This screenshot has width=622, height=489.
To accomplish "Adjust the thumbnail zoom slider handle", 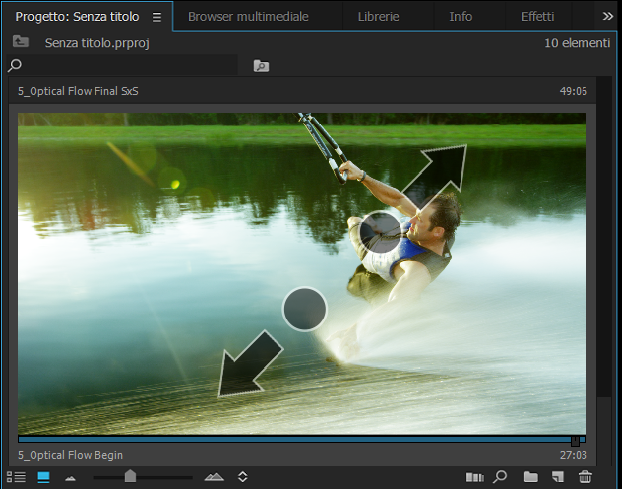I will 130,476.
